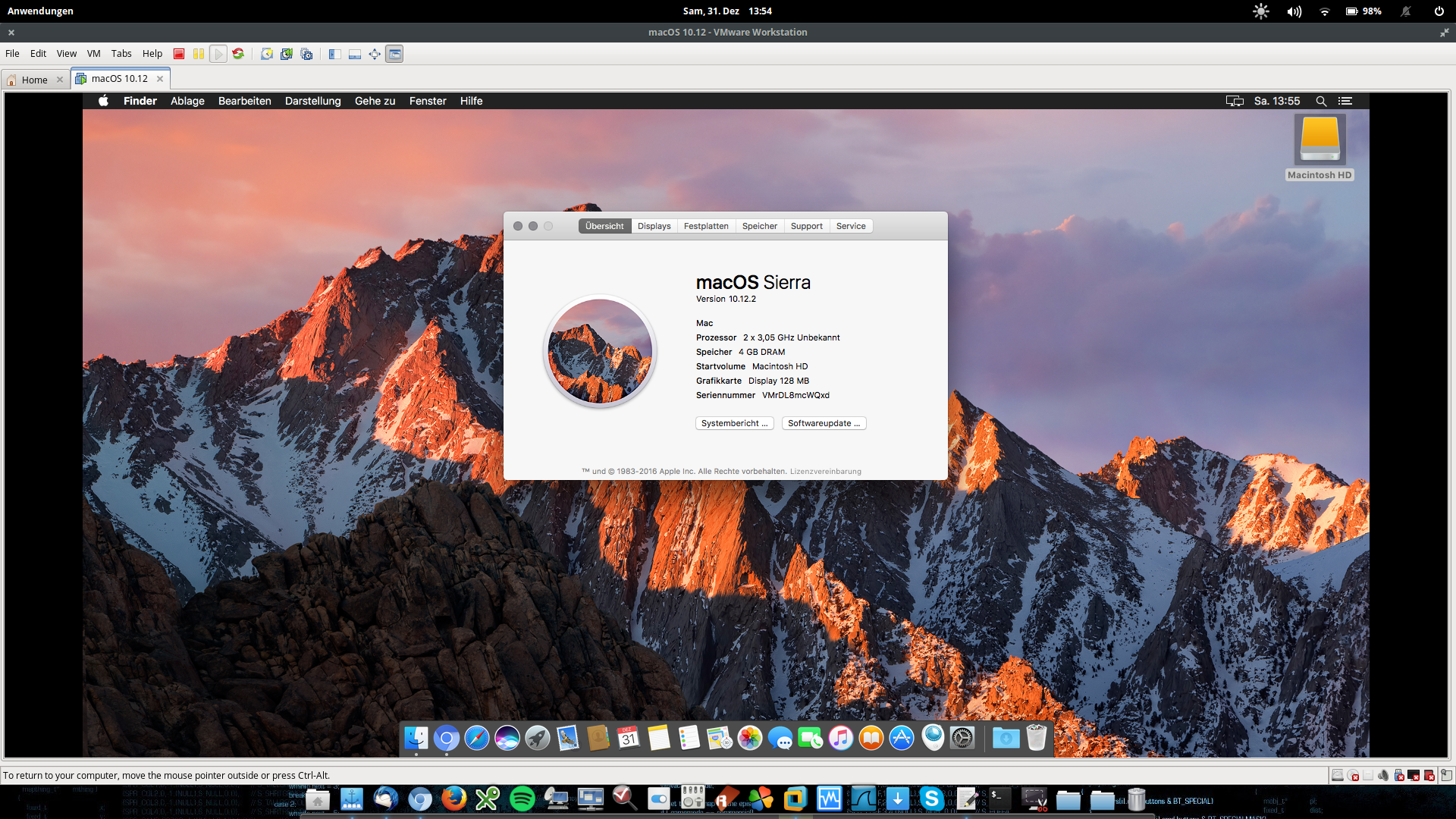The image size is (1456, 819).
Task: Expand Festplatten tab in system info
Action: coord(706,226)
